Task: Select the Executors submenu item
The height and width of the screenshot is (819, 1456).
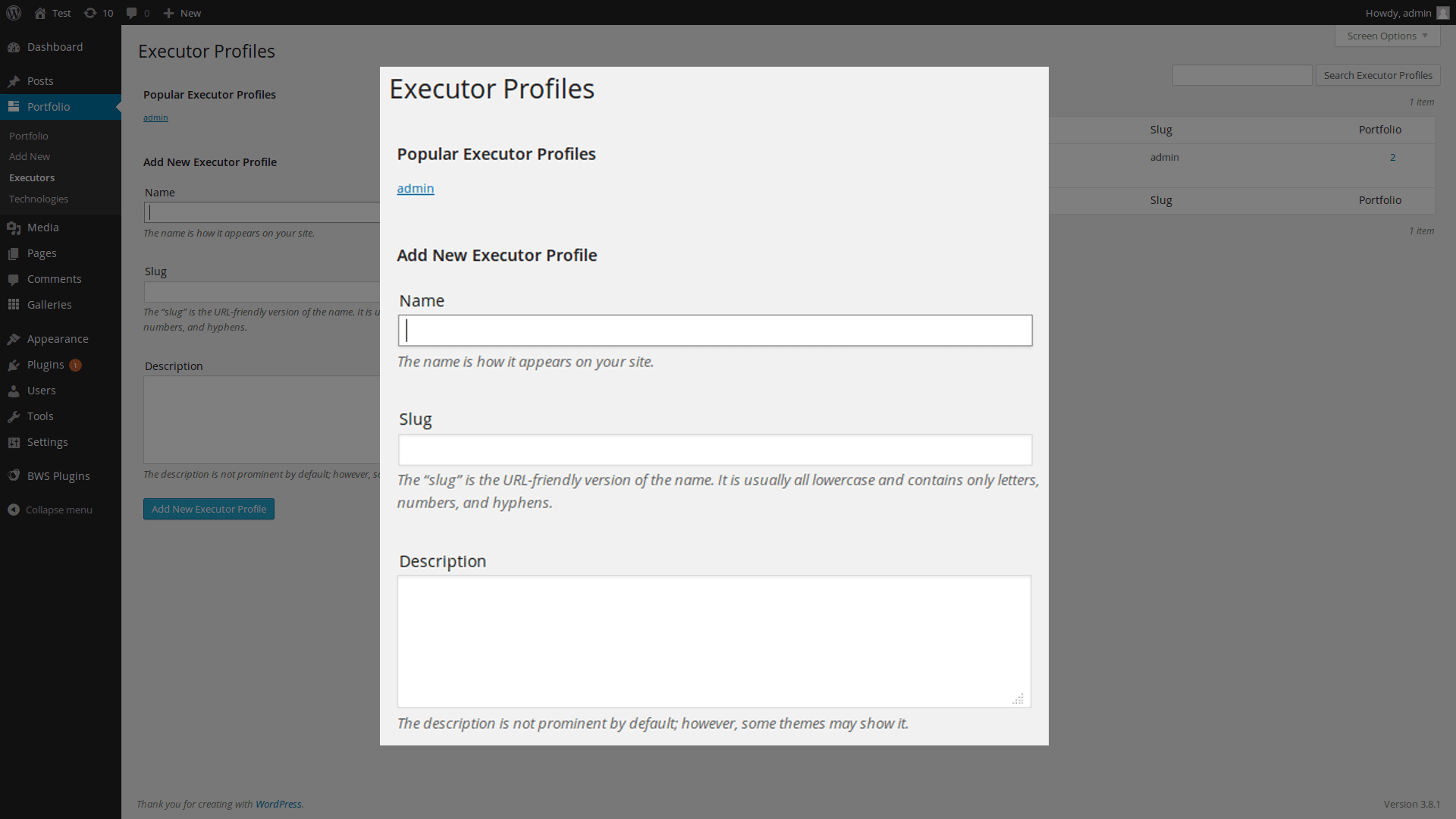Action: pos(32,177)
